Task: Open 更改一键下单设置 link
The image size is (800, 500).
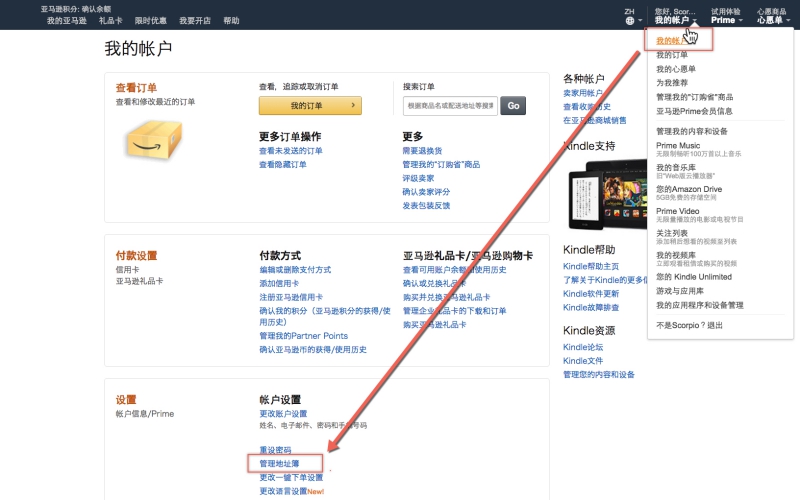Action: click(x=291, y=478)
